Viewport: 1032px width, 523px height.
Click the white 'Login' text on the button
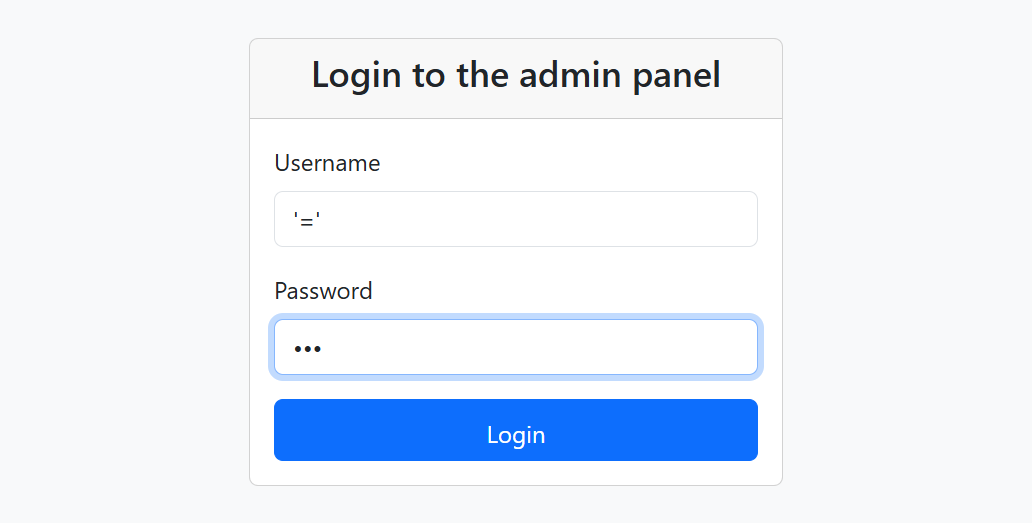(x=516, y=435)
